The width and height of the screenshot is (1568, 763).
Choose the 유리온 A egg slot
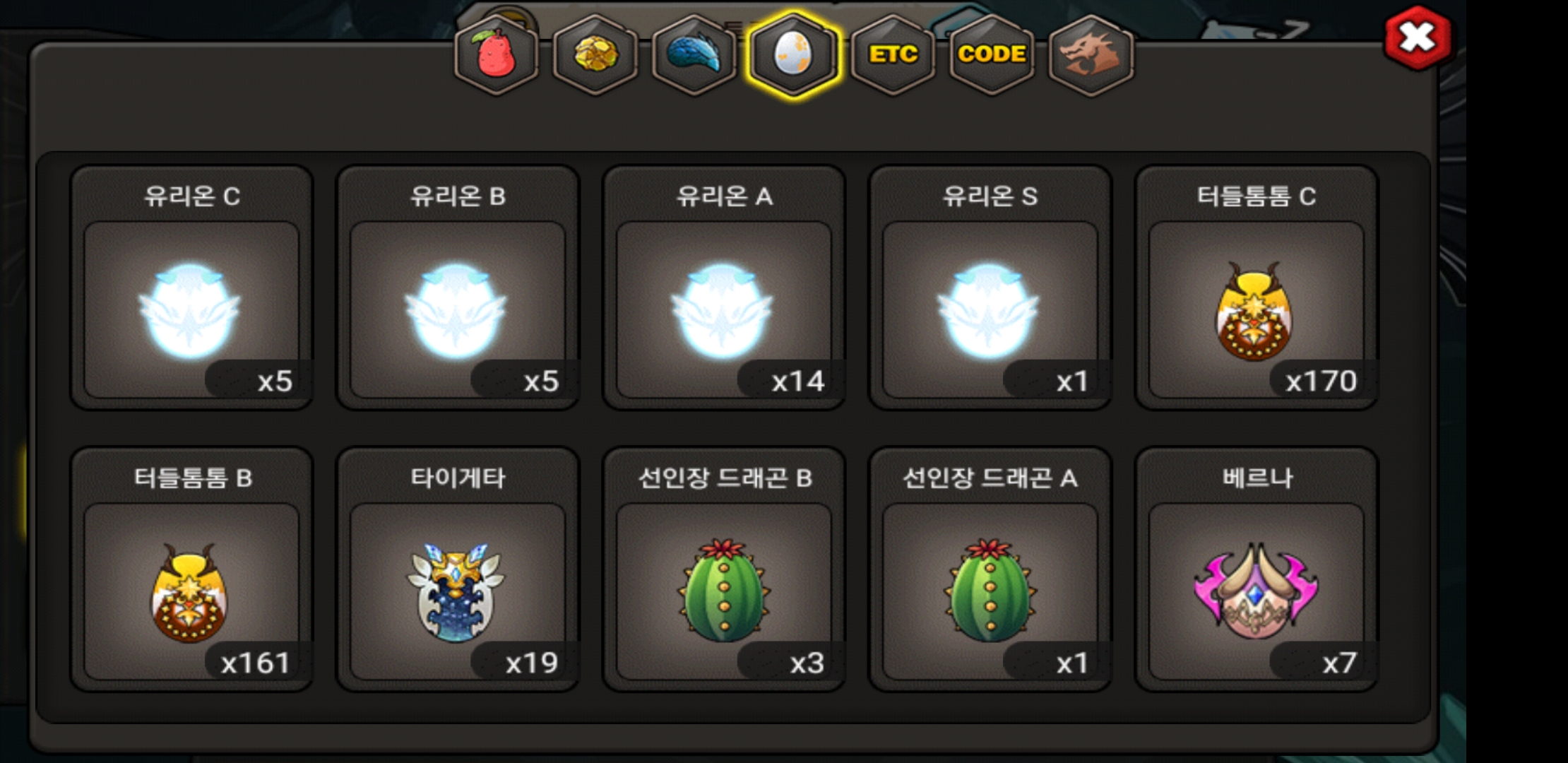(x=724, y=288)
